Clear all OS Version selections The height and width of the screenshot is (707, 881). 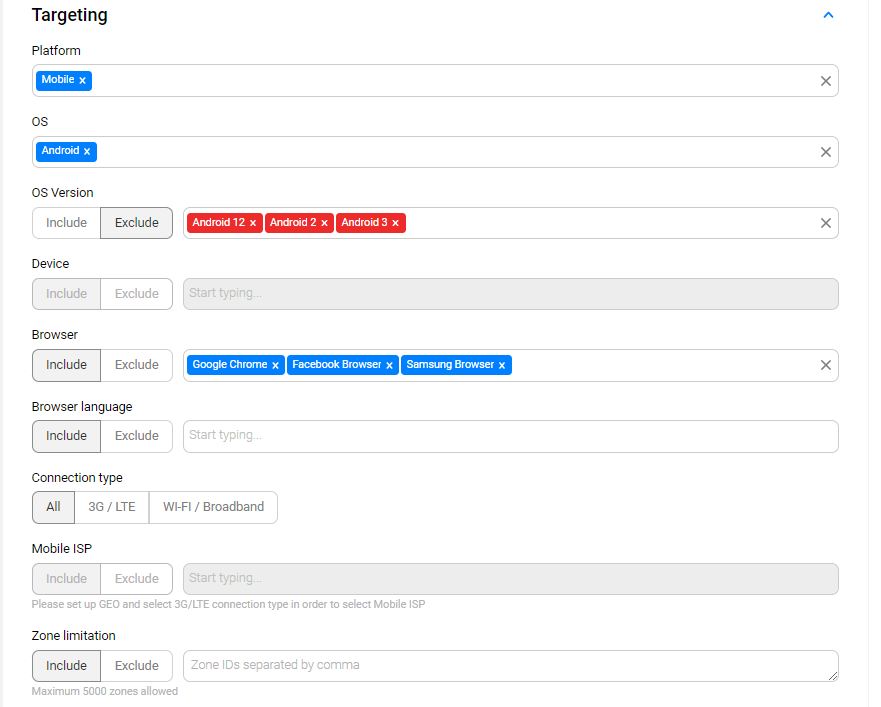[x=825, y=223]
